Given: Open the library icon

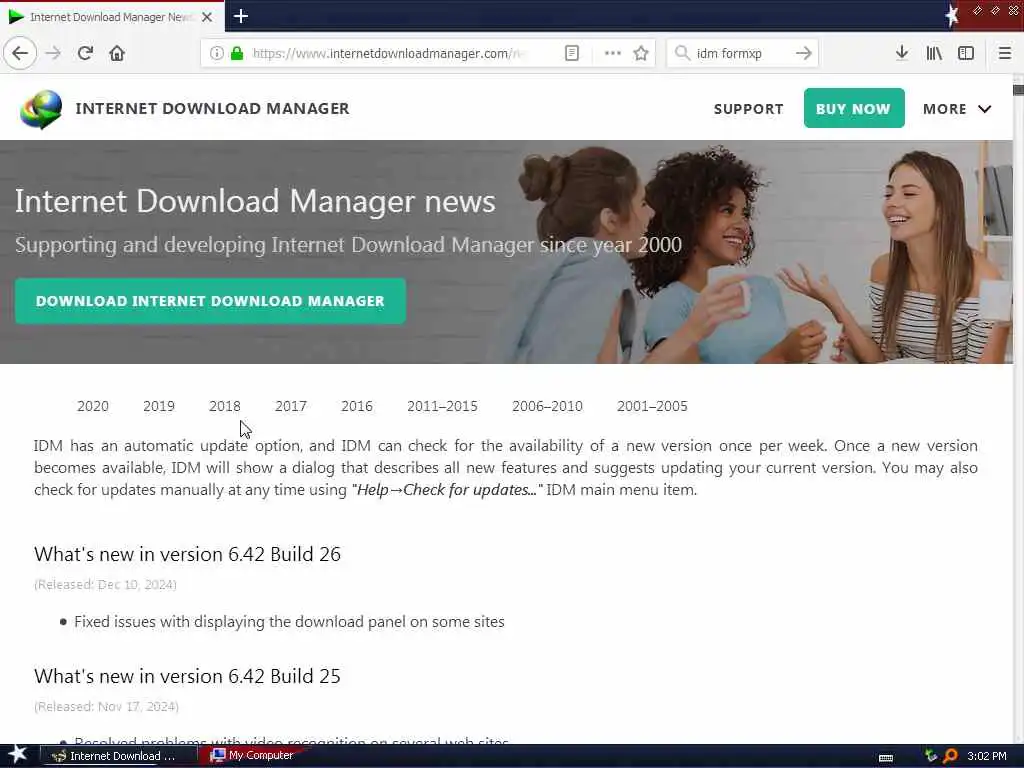Looking at the screenshot, I should (x=934, y=54).
